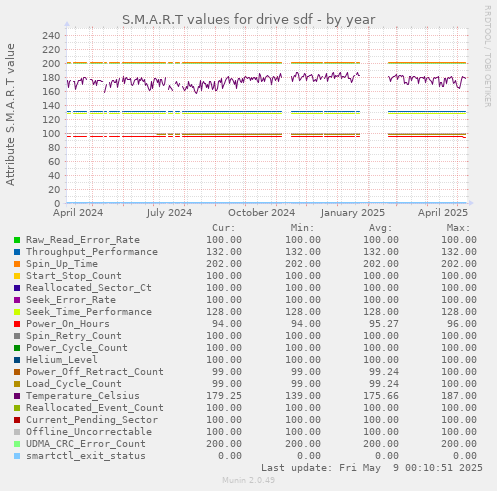Image resolution: width=497 pixels, height=491 pixels.
Task: Click the July 2024 x-axis label
Action: (x=169, y=213)
